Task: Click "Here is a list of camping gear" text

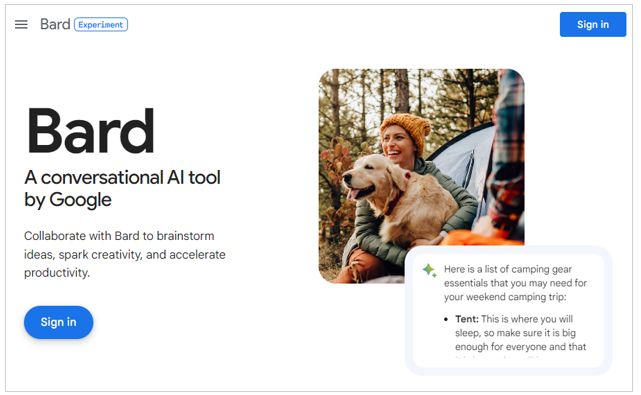Action: tap(515, 283)
